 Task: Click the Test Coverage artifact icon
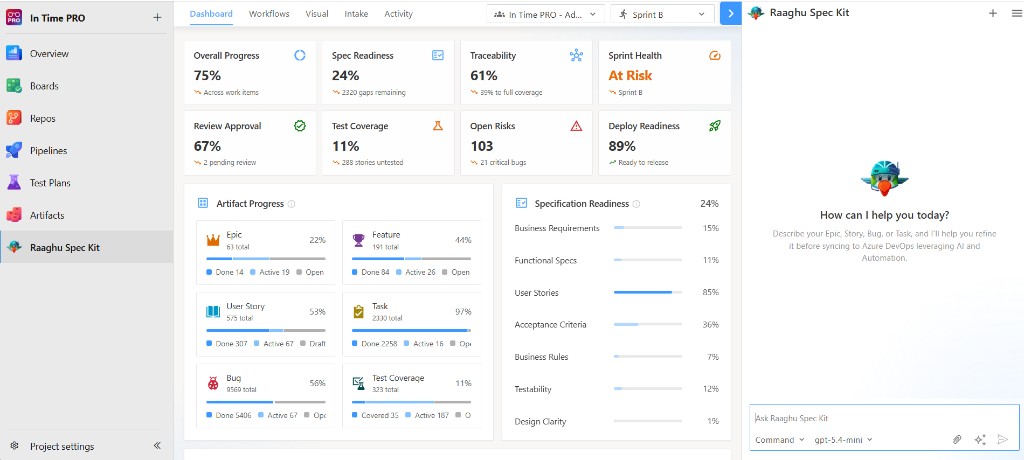click(x=359, y=384)
